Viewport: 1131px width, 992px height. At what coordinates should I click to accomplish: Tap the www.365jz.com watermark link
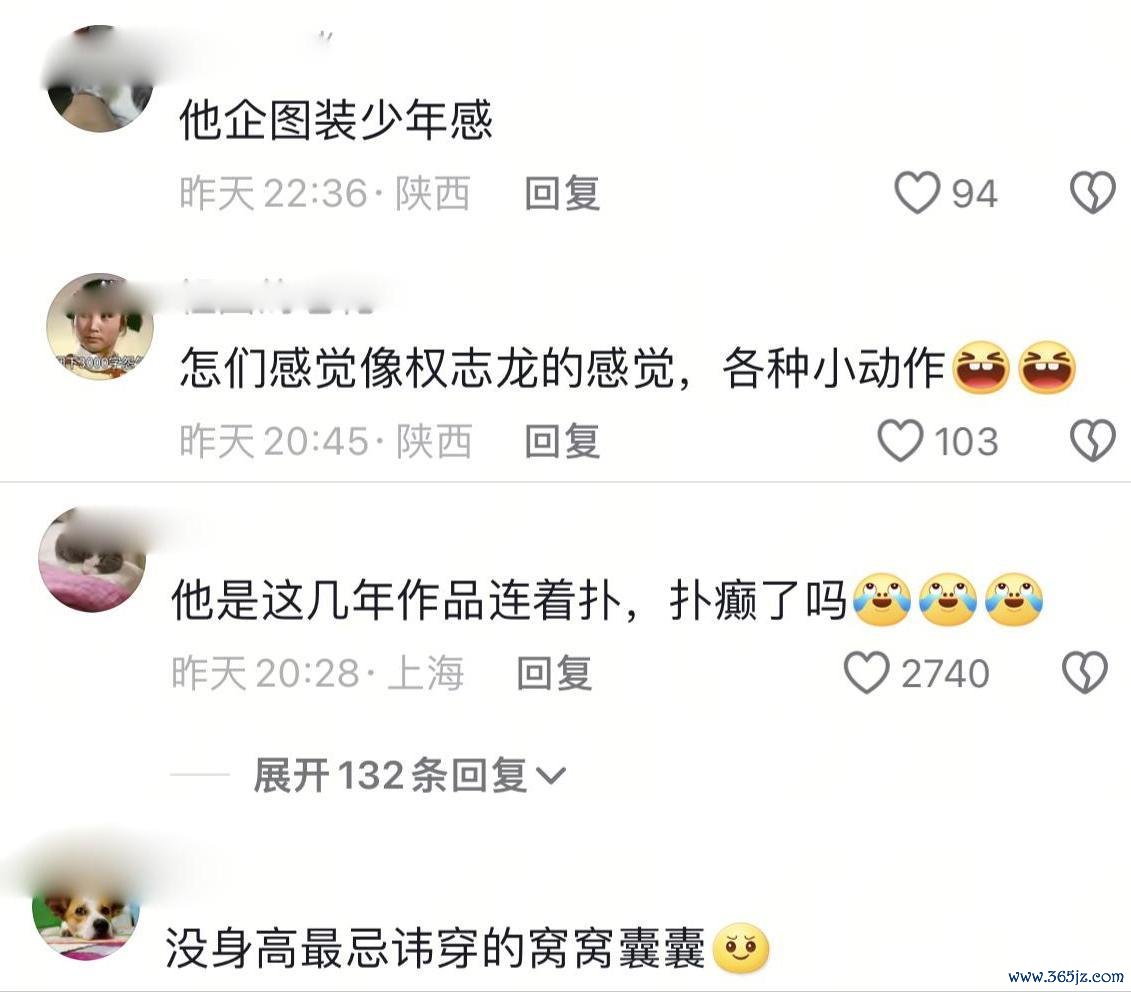pyautogui.click(x=1066, y=976)
